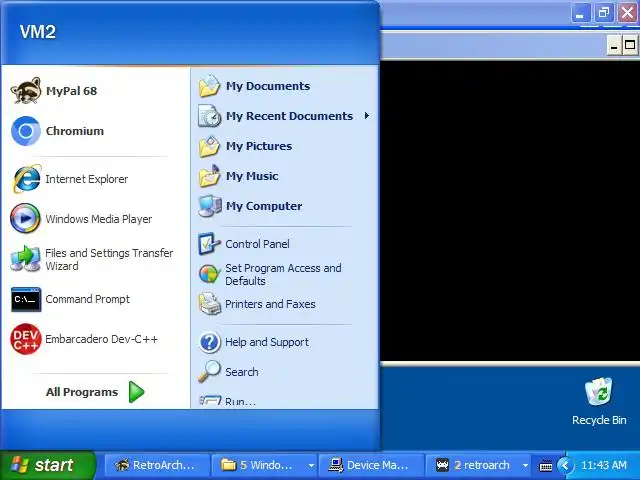640x480 pixels.
Task: Open My Music folder icon
Action: 209,176
